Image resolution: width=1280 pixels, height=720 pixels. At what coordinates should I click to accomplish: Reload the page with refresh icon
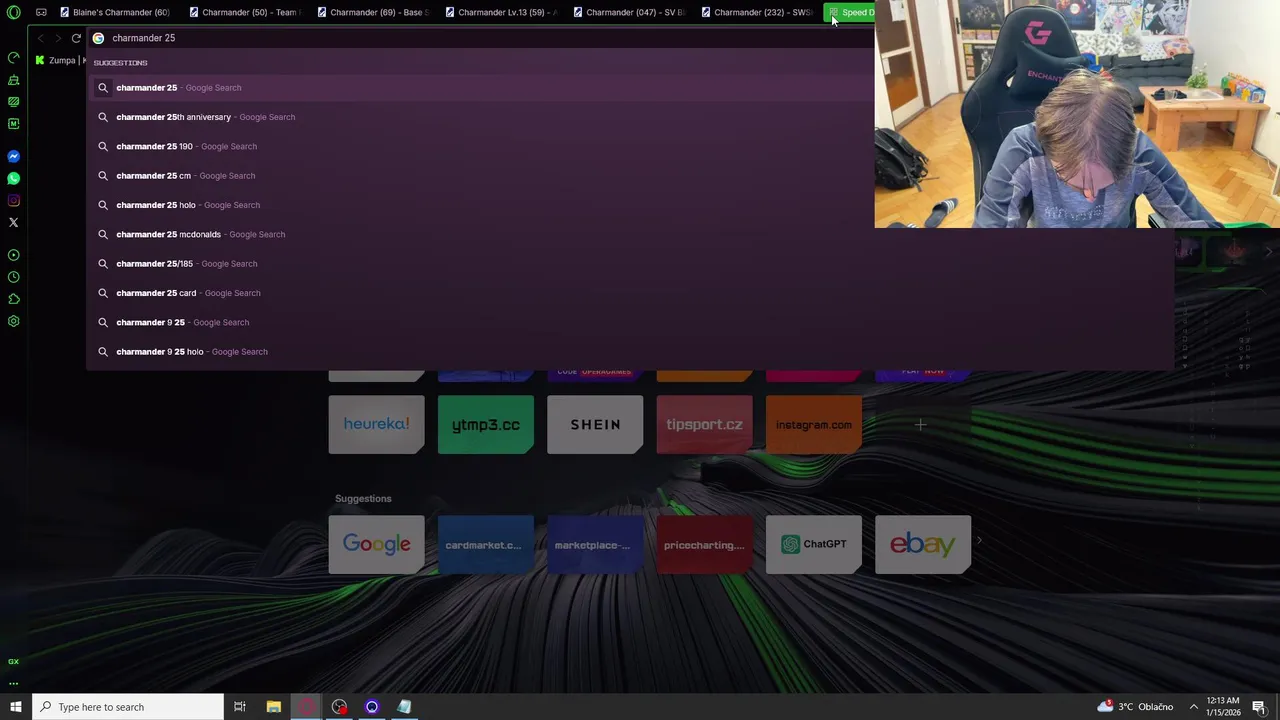coord(76,38)
